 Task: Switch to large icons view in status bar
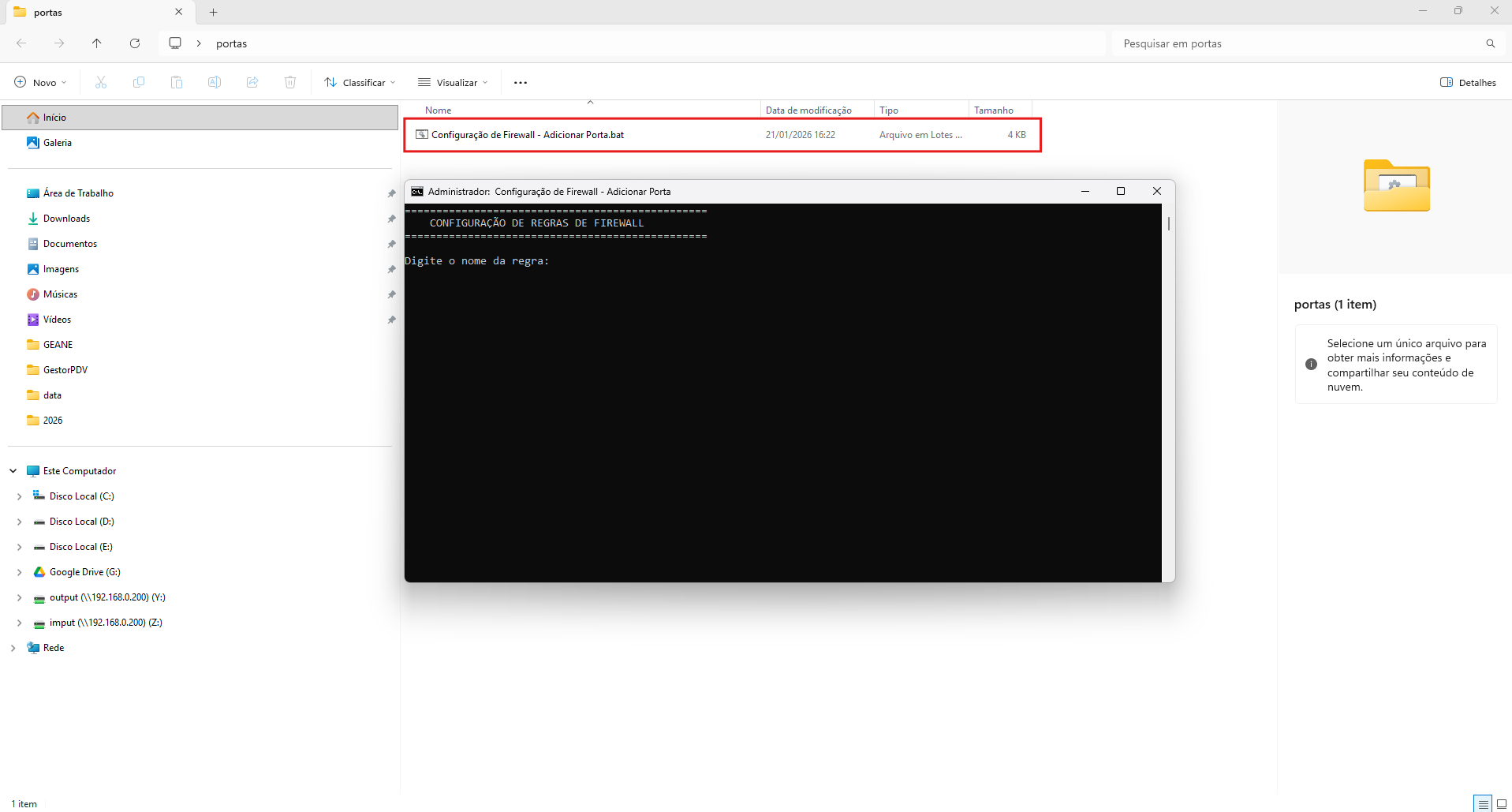coord(1502,804)
